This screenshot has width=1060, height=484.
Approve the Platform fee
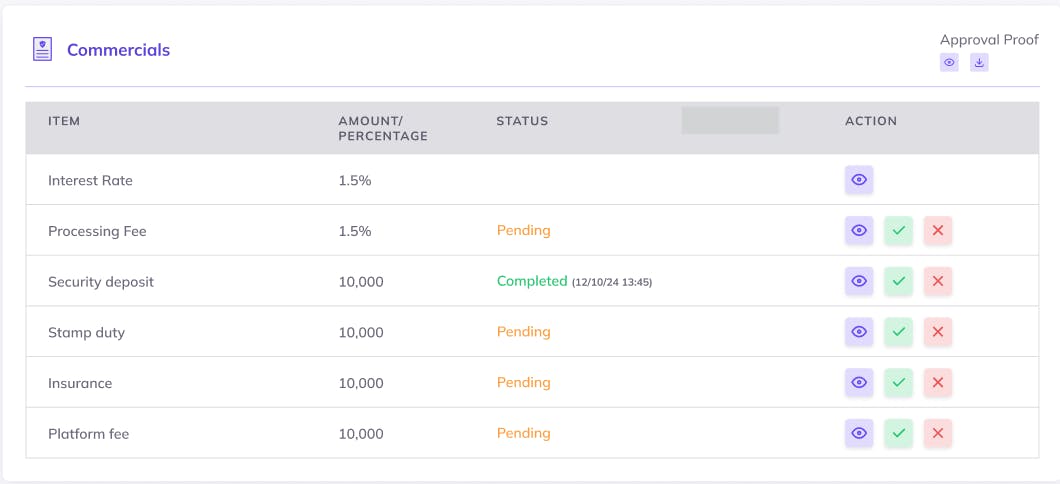tap(898, 433)
